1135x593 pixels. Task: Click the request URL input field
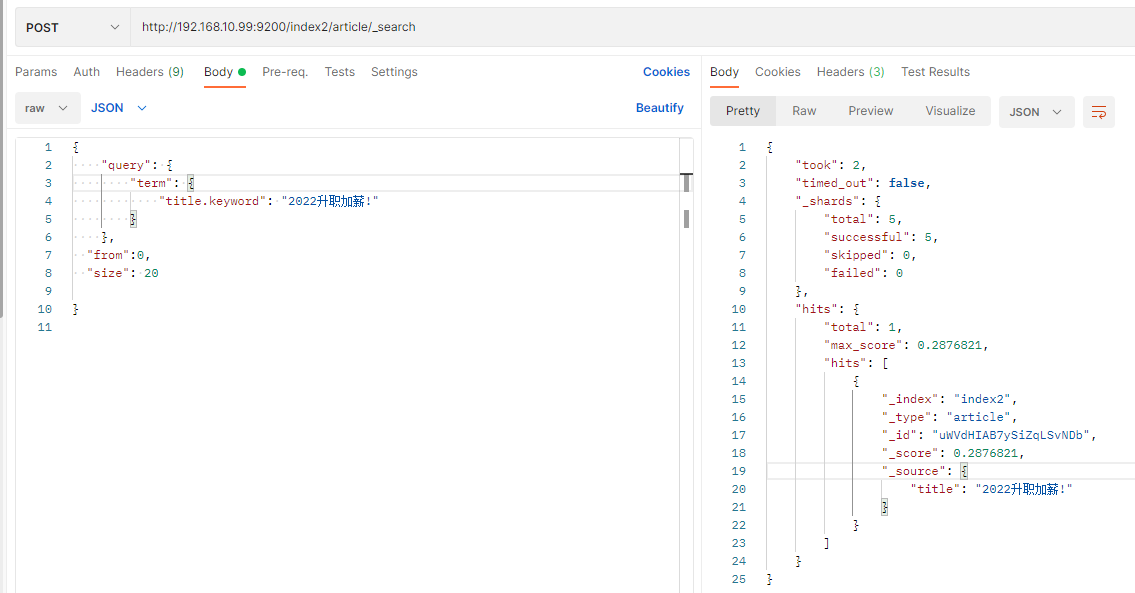tap(630, 28)
